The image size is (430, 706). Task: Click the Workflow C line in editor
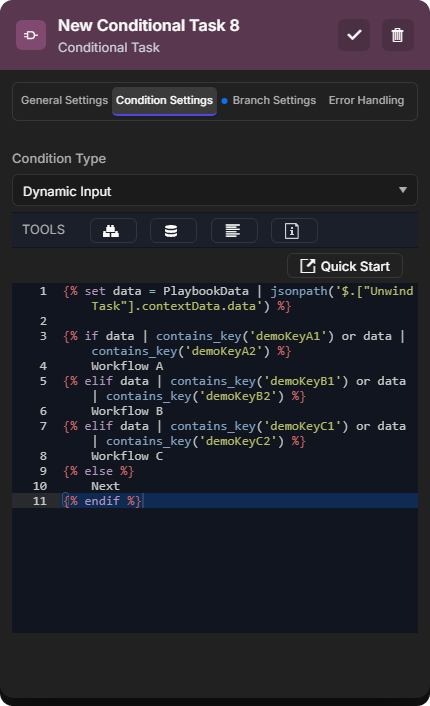coord(127,456)
